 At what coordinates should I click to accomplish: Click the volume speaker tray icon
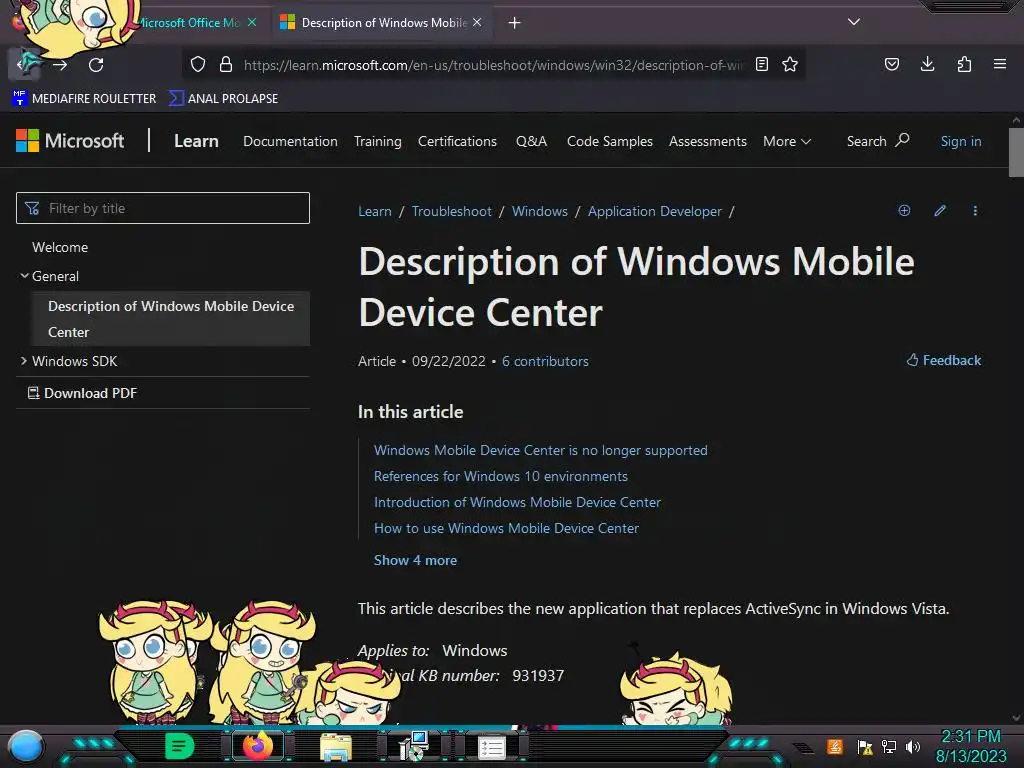tap(913, 746)
